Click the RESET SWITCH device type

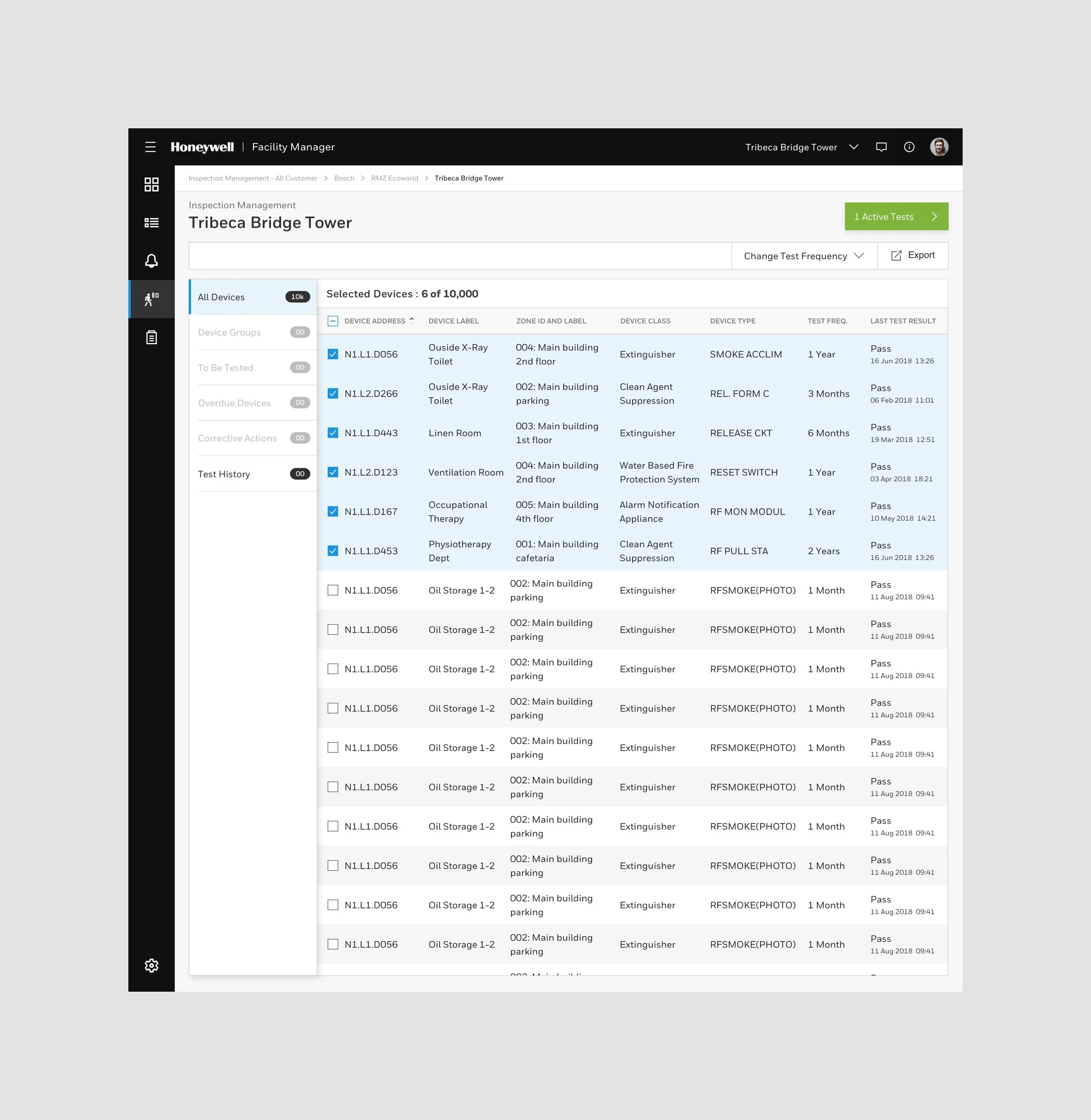pos(743,472)
